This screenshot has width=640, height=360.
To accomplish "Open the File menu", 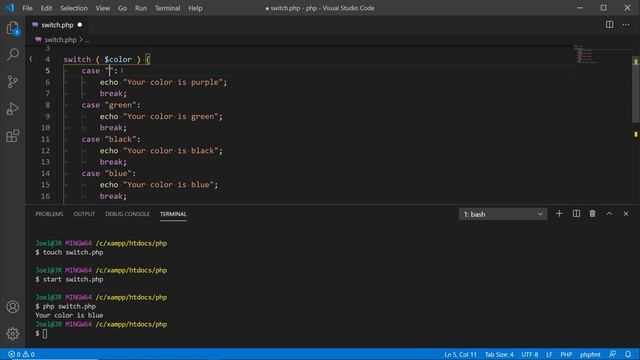I will (27, 8).
